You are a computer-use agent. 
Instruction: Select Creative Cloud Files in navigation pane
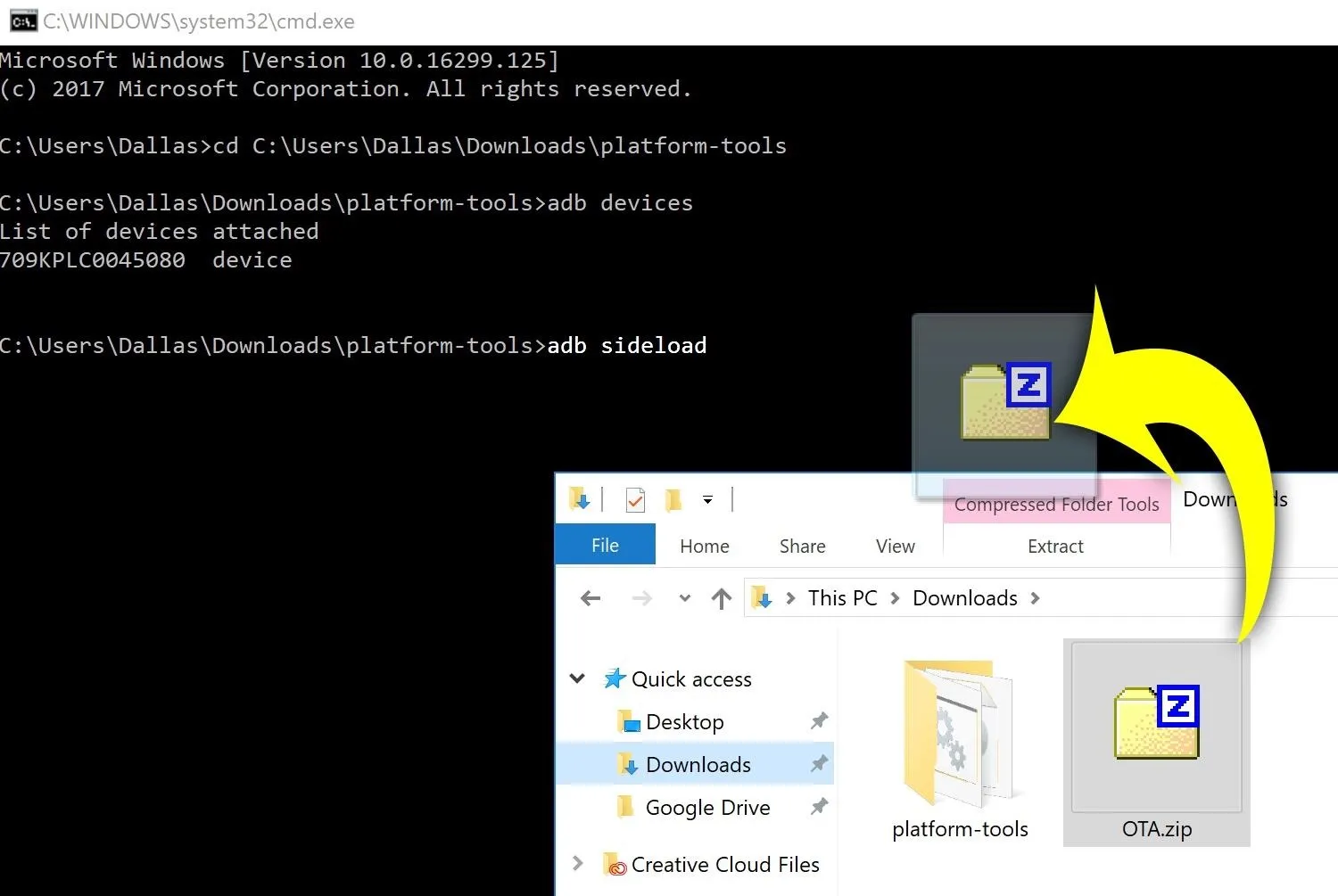pyautogui.click(x=725, y=865)
